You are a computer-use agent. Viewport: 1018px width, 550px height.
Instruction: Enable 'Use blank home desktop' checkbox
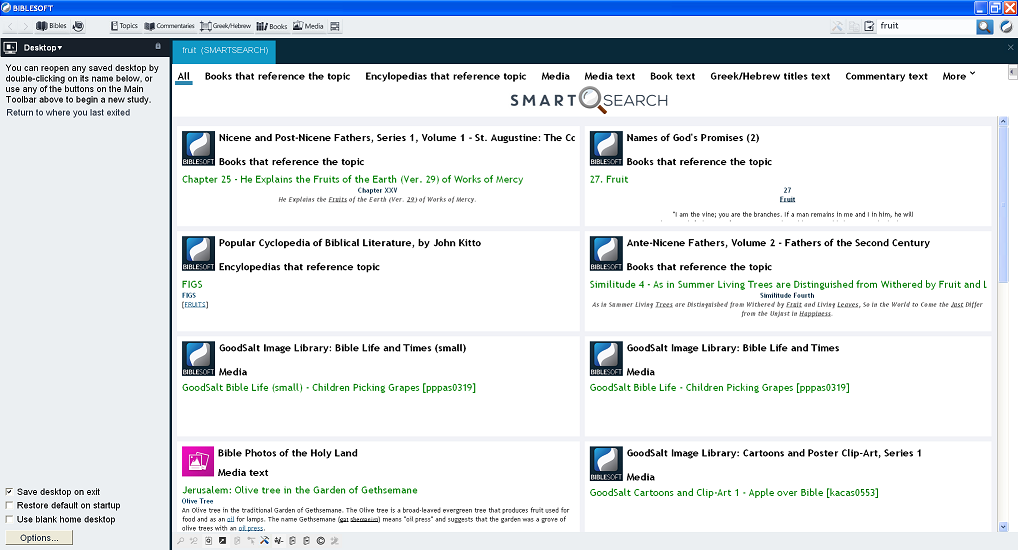pos(9,519)
